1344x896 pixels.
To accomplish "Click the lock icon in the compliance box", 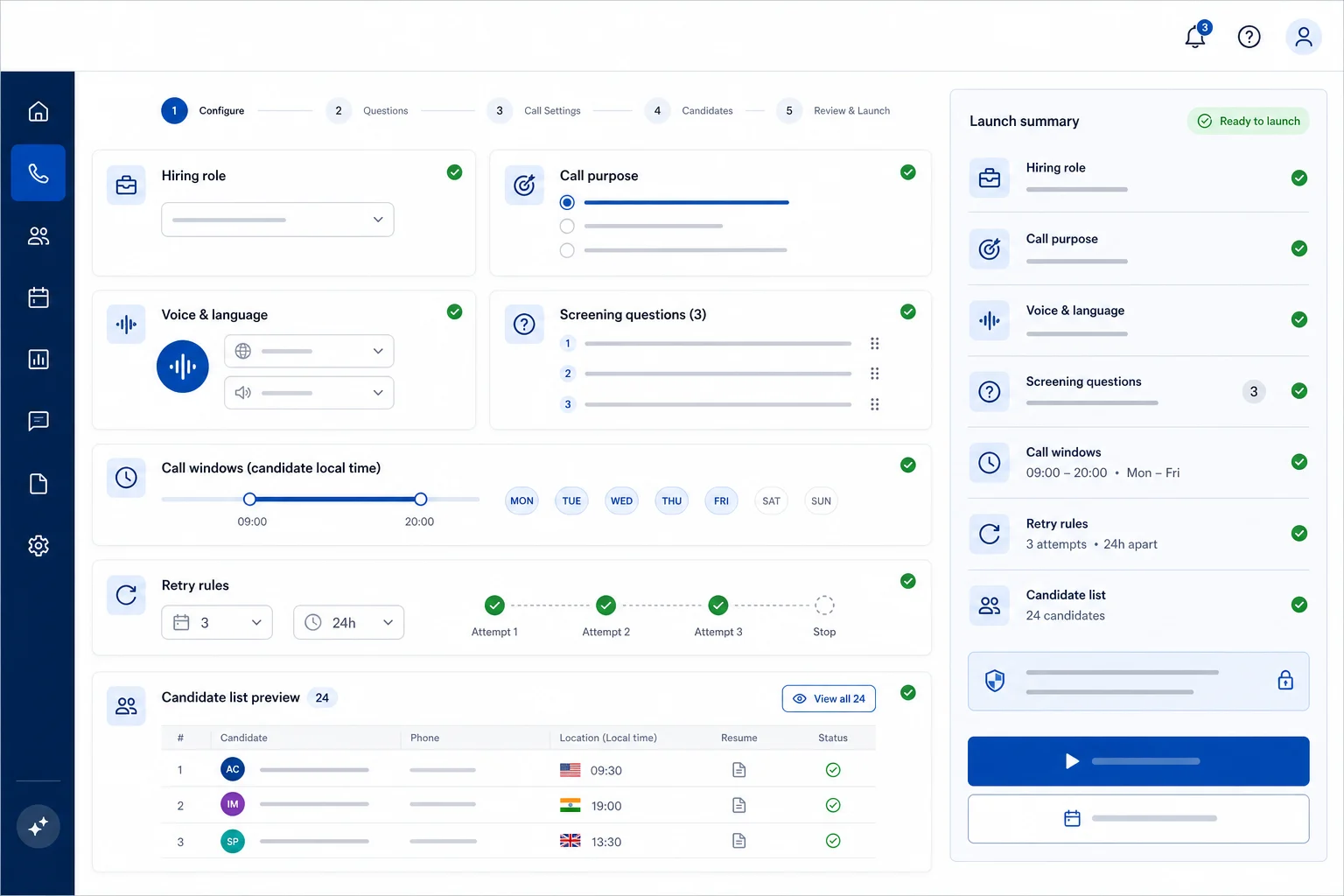I will (x=1285, y=680).
